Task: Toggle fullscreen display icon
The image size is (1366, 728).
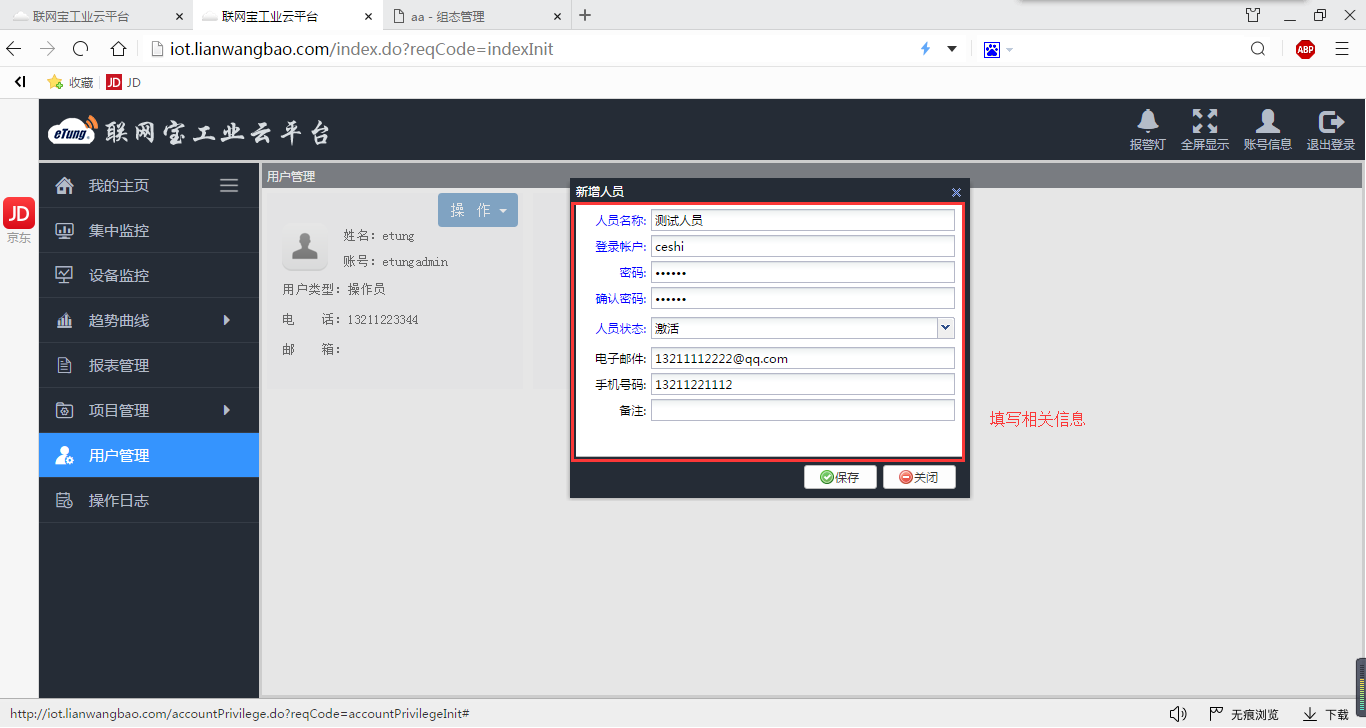Action: click(1205, 121)
